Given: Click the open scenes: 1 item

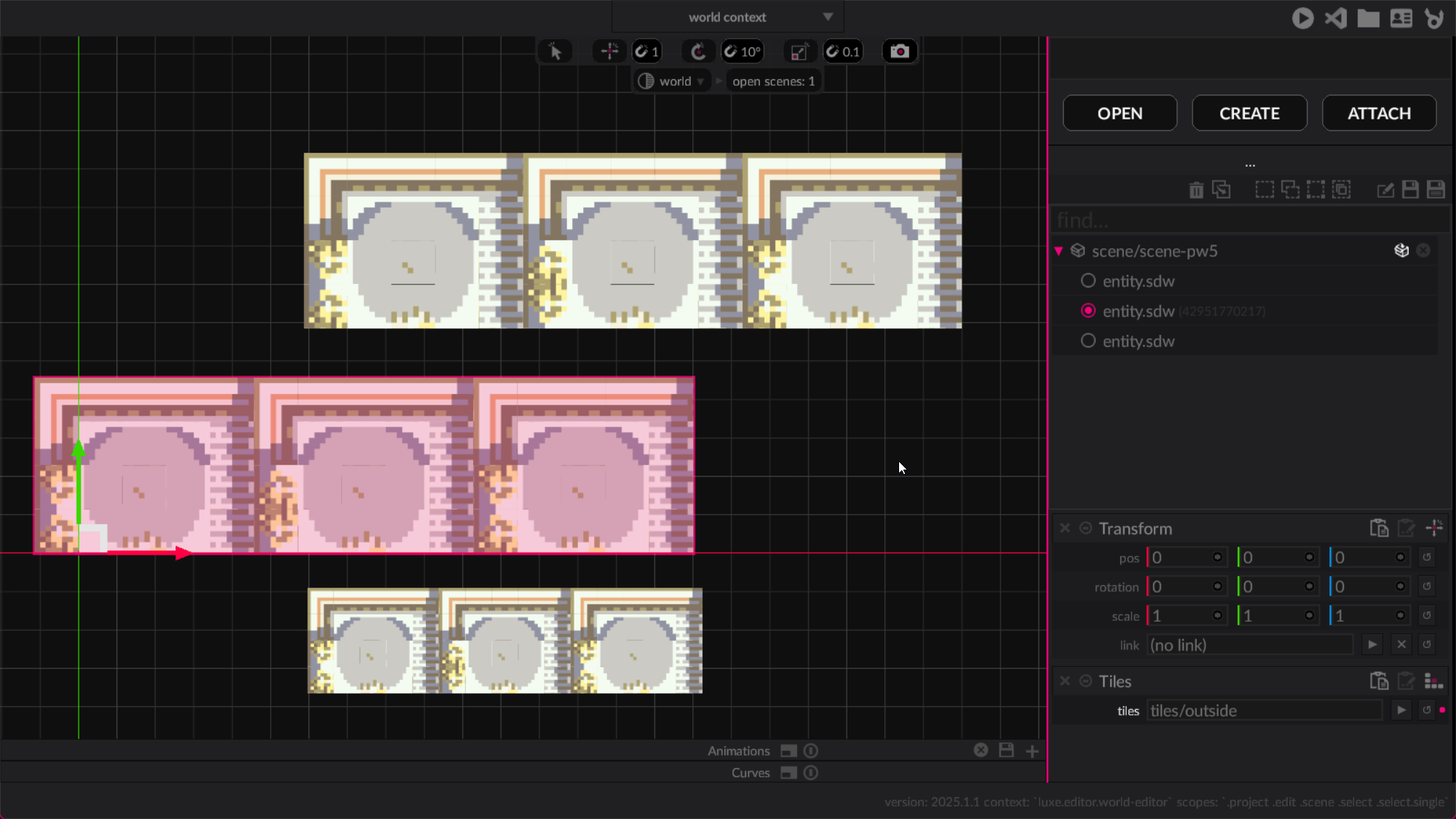Looking at the screenshot, I should click(x=773, y=82).
